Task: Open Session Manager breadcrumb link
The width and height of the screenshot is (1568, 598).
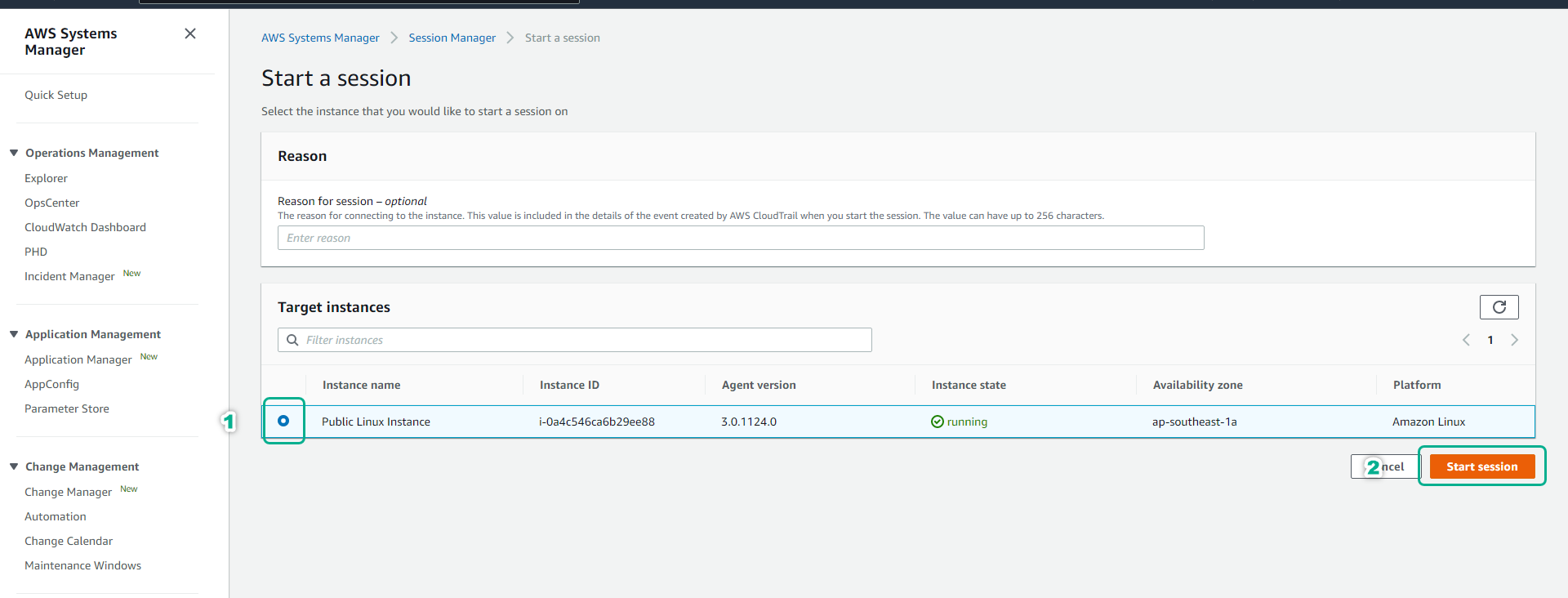Action: (x=452, y=38)
